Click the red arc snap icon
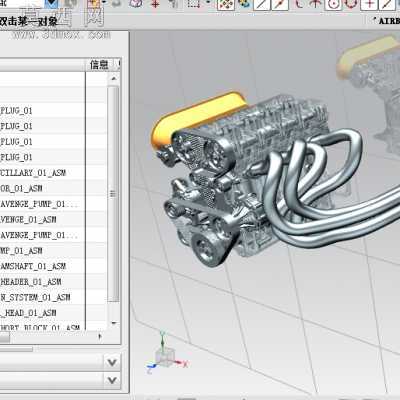 [x=299, y=4]
